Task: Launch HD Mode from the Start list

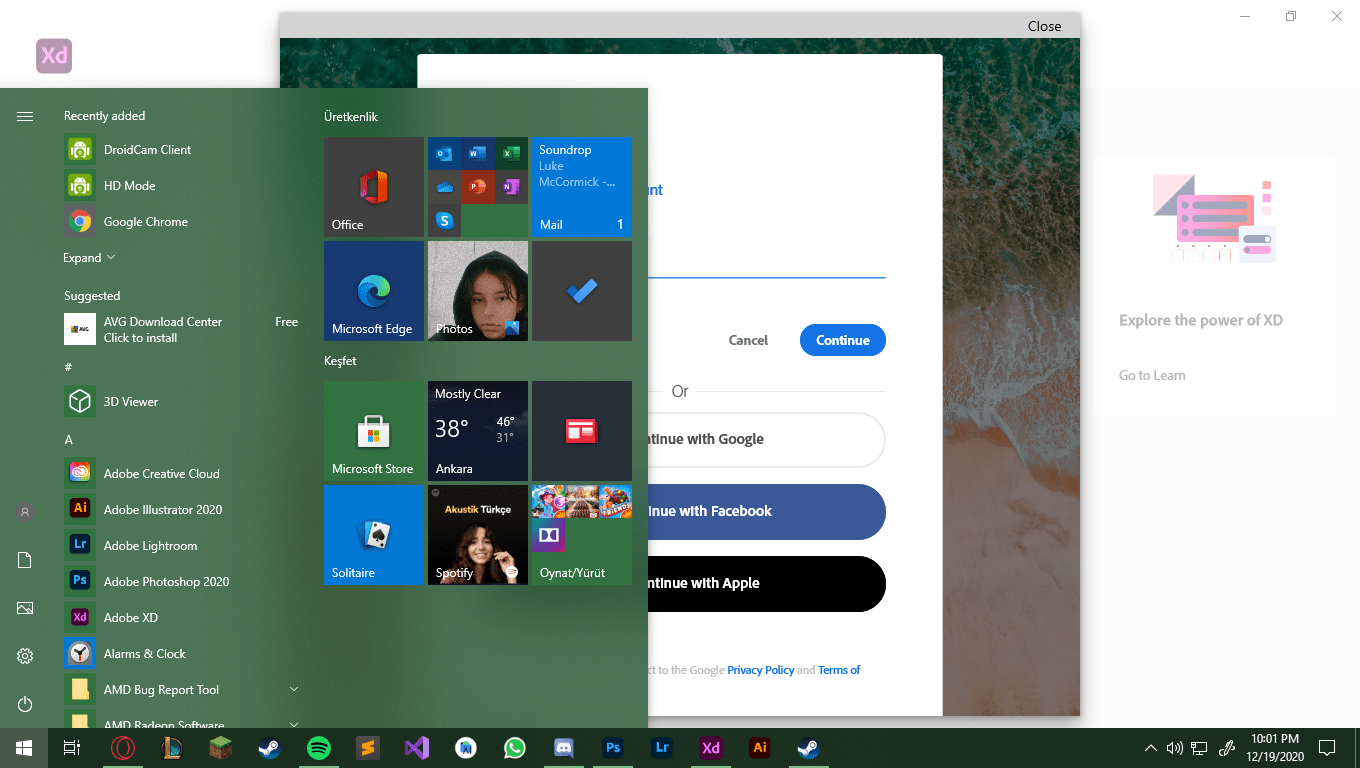Action: [182, 186]
